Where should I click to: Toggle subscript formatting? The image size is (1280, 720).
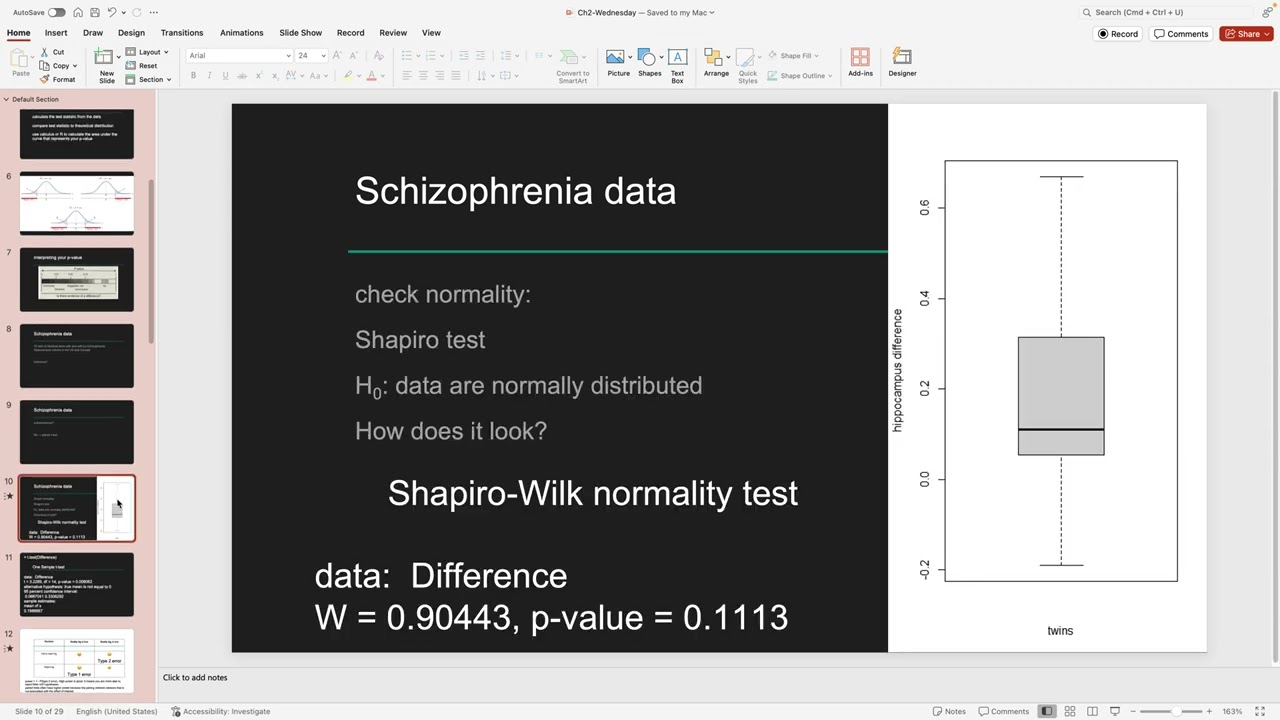tap(275, 76)
